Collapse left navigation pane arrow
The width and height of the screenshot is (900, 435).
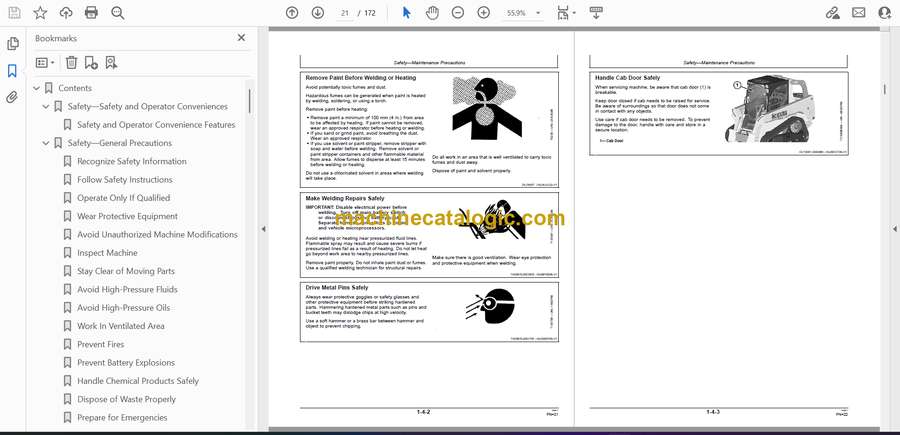click(263, 229)
